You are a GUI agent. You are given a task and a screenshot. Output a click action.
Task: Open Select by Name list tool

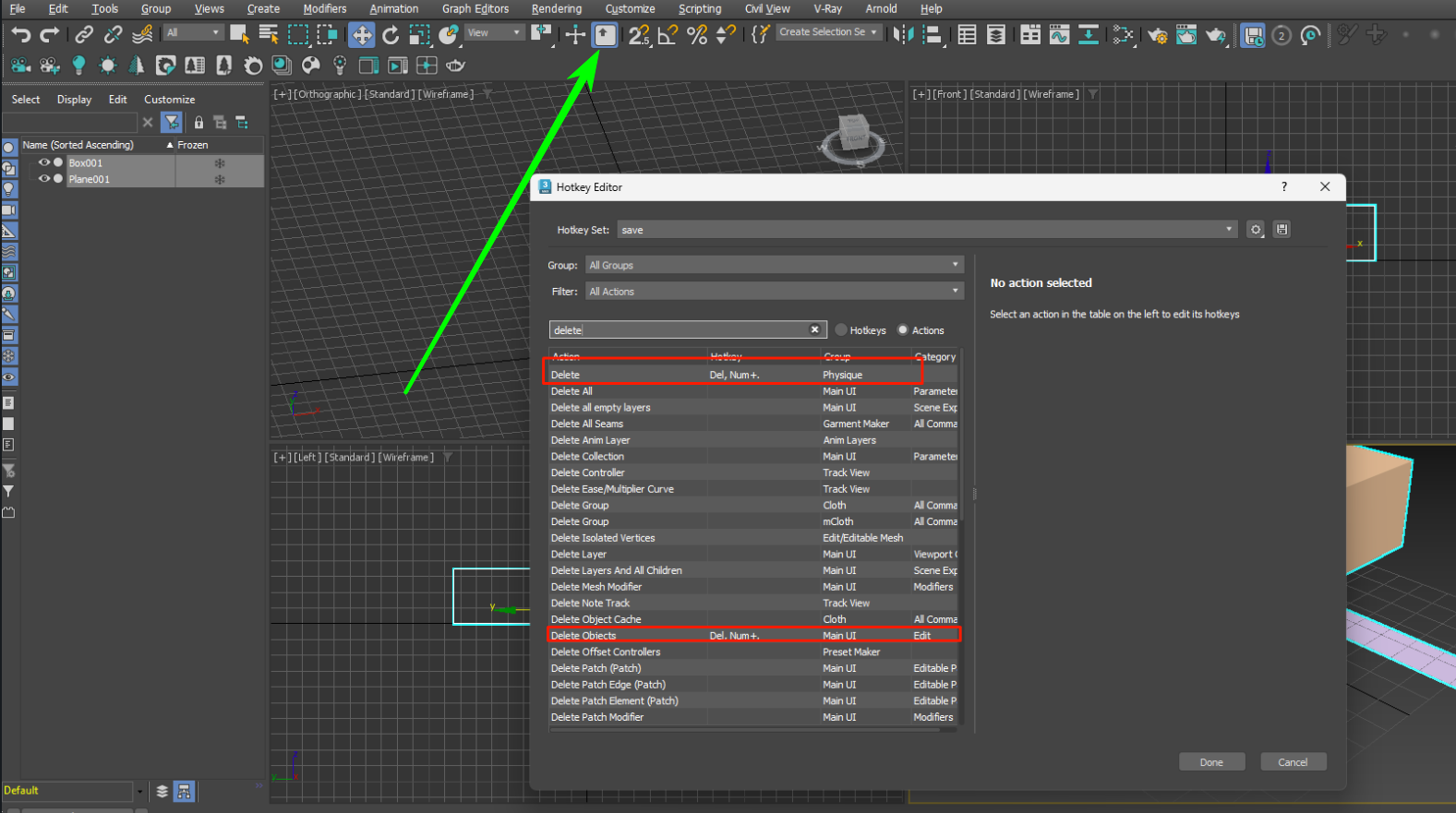tap(269, 35)
